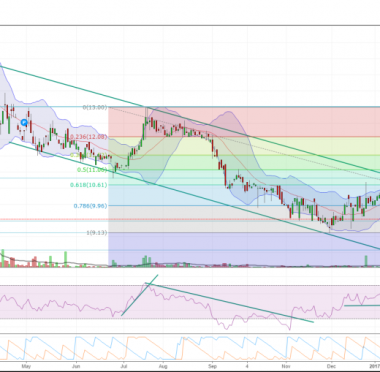Select the 1(9.13) Fibonacci level label
This screenshot has height=372, width=380.
click(97, 233)
